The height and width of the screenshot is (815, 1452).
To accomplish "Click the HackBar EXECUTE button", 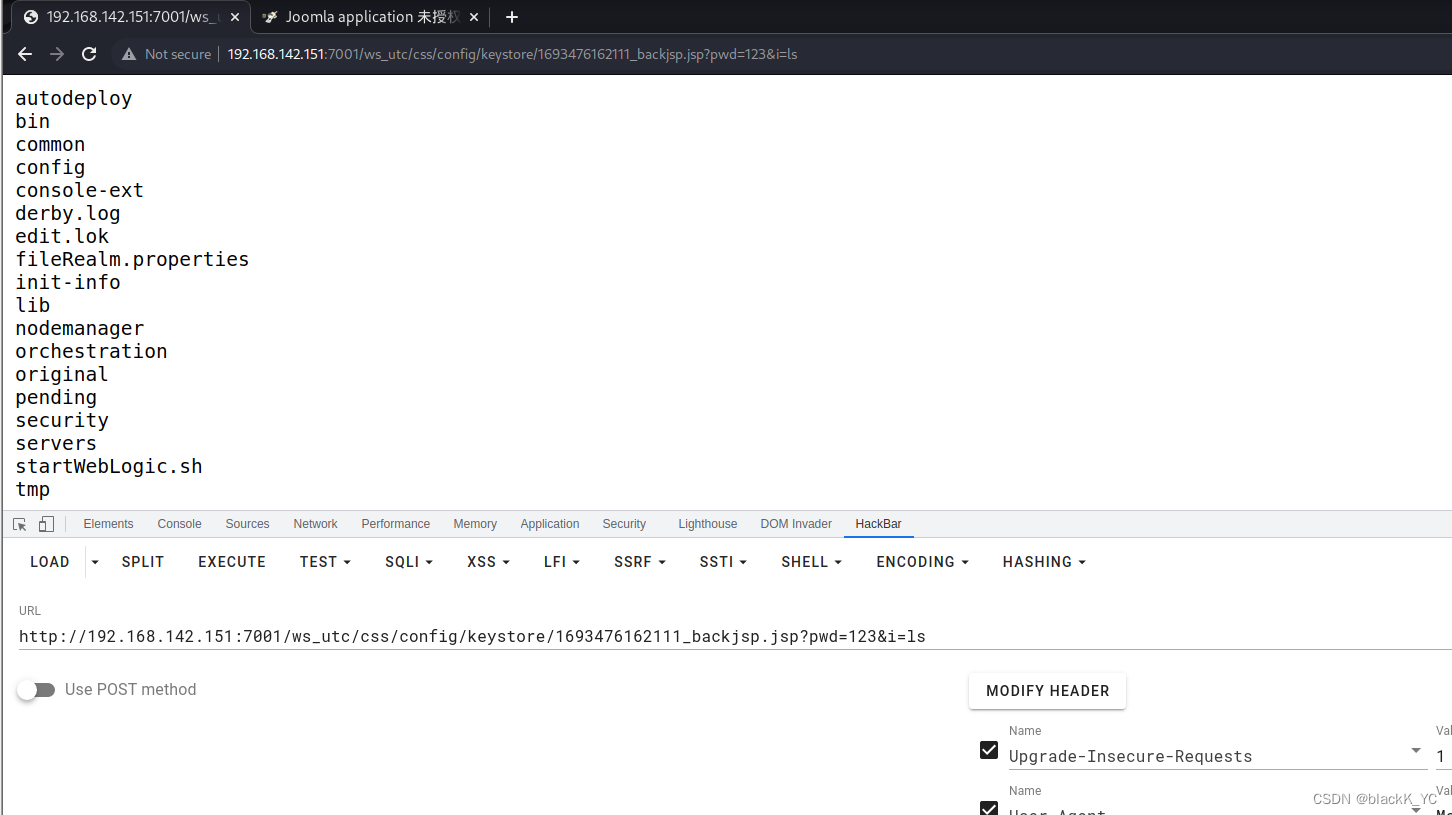I will click(x=232, y=562).
